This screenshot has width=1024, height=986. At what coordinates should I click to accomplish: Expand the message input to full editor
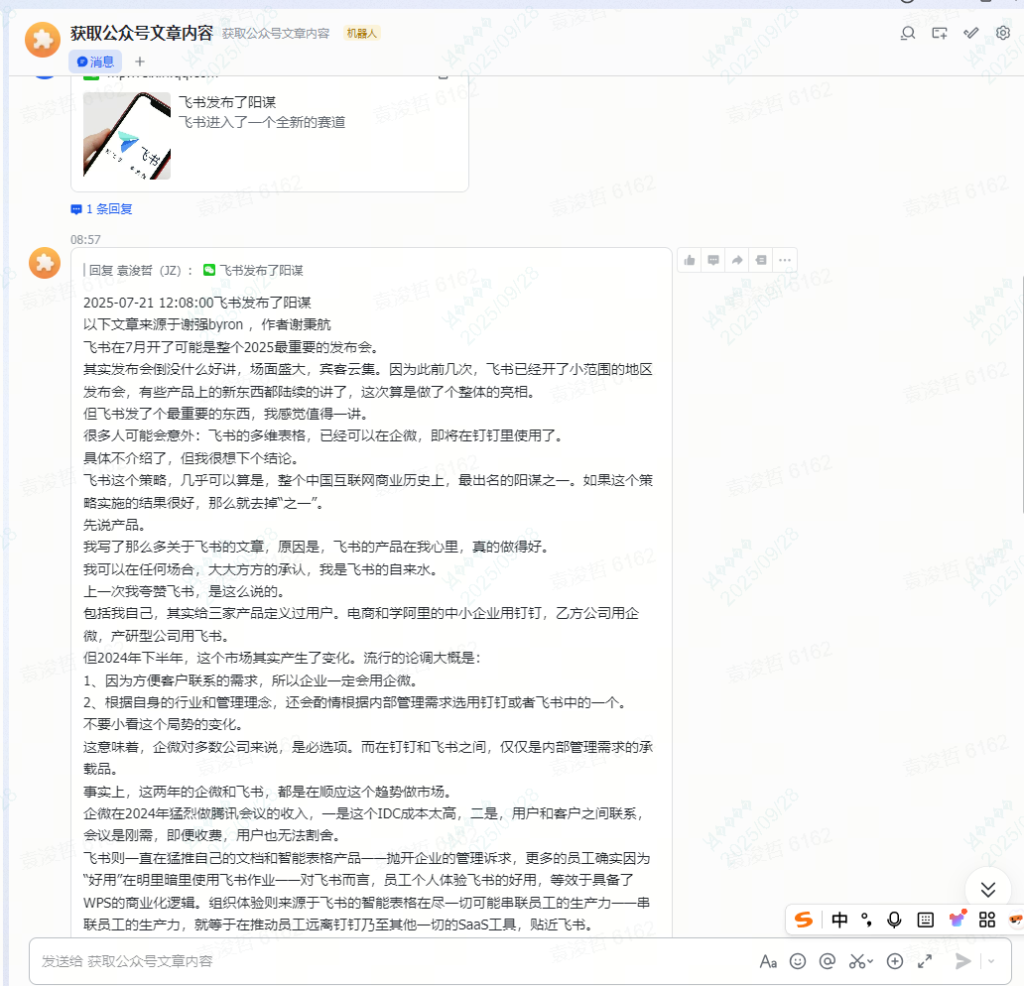pyautogui.click(x=925, y=961)
